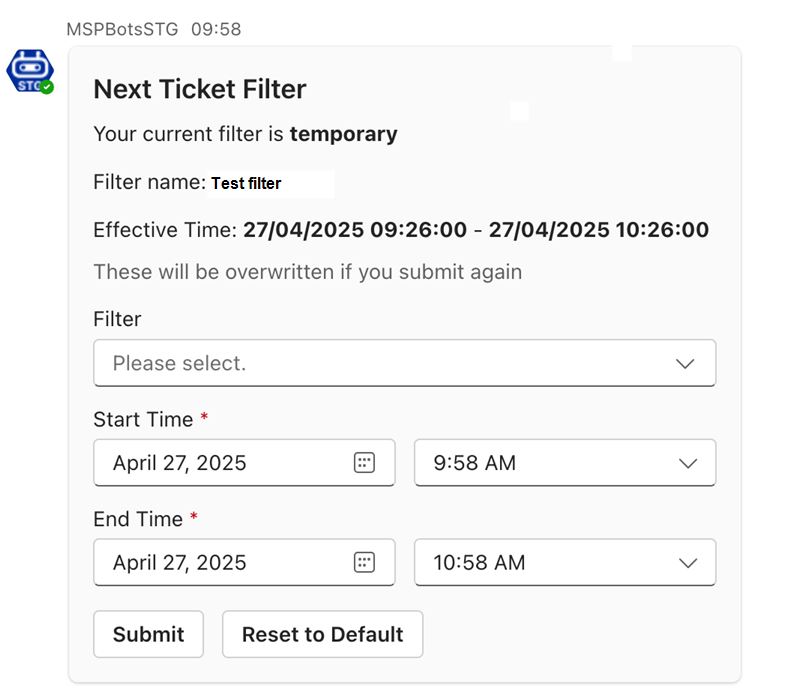The image size is (793, 691).
Task: Click the 'Test filter' filter name text
Action: click(246, 183)
